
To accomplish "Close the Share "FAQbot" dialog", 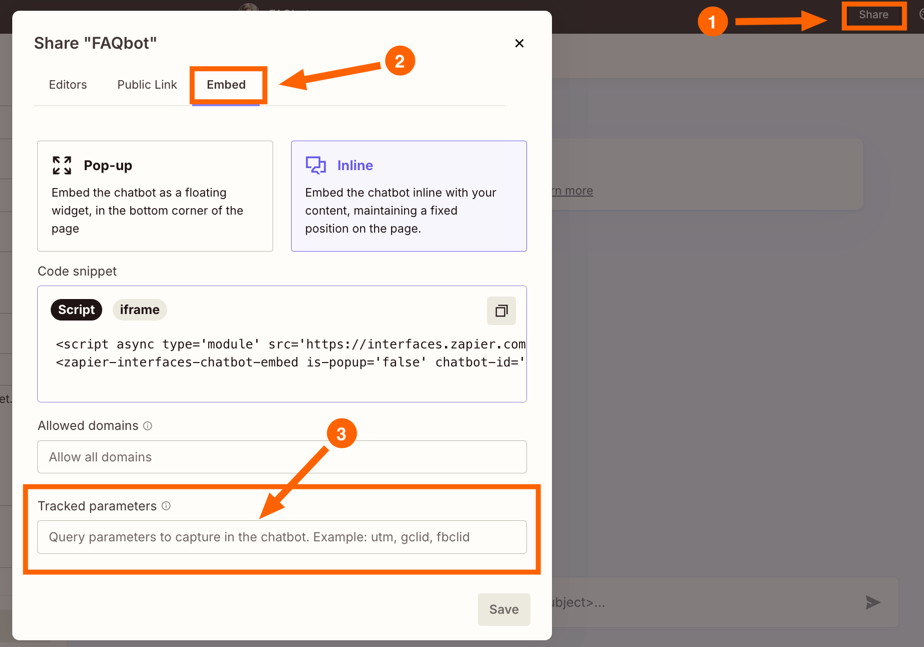I will pyautogui.click(x=519, y=43).
